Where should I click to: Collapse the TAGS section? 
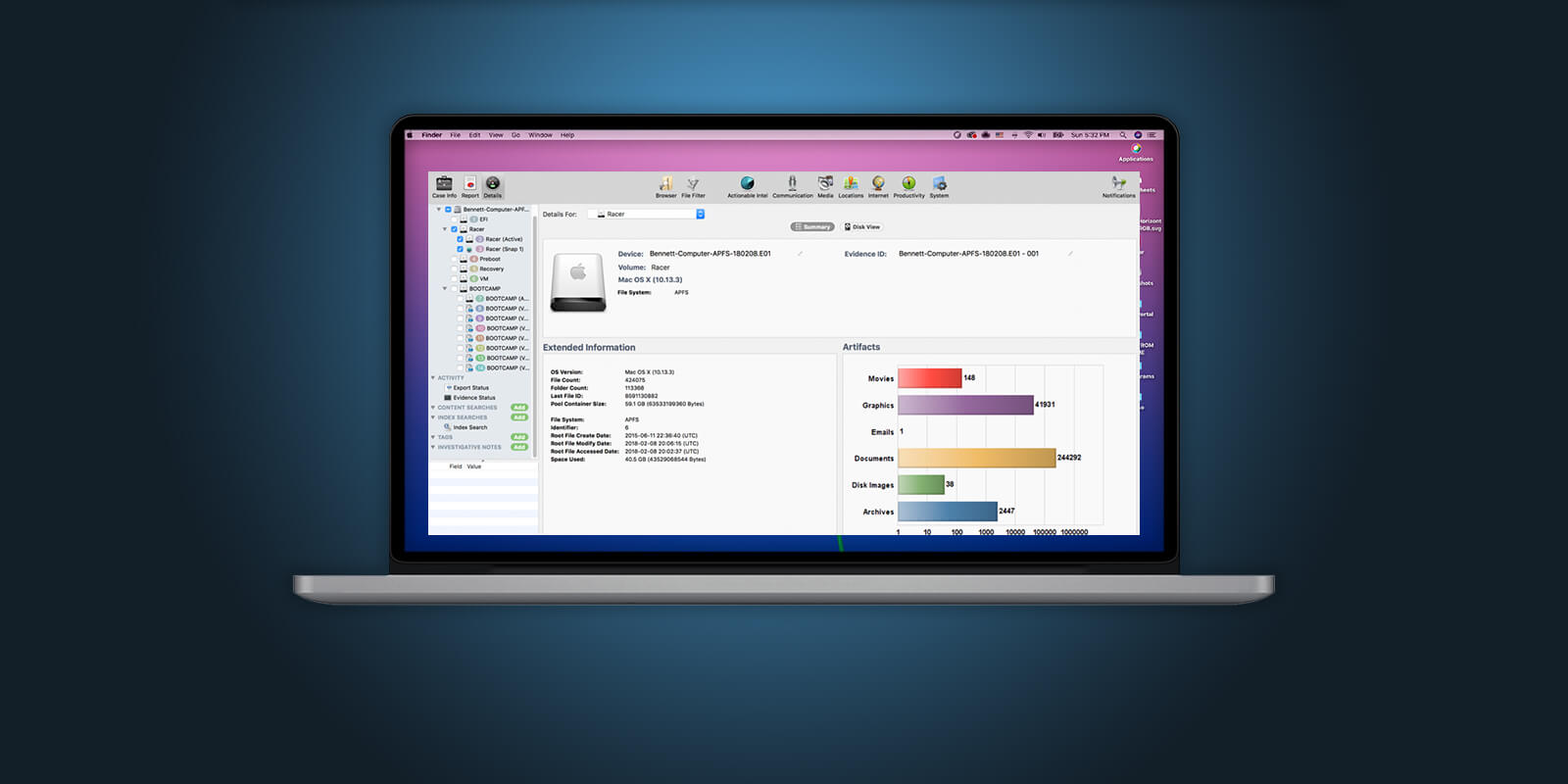tap(433, 437)
